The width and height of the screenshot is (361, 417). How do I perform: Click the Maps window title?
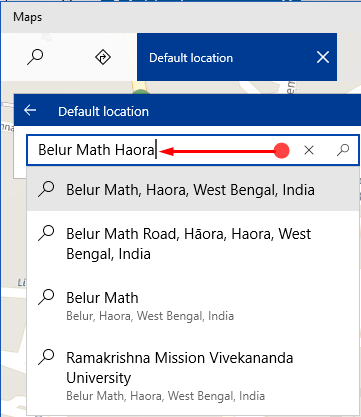coord(28,17)
